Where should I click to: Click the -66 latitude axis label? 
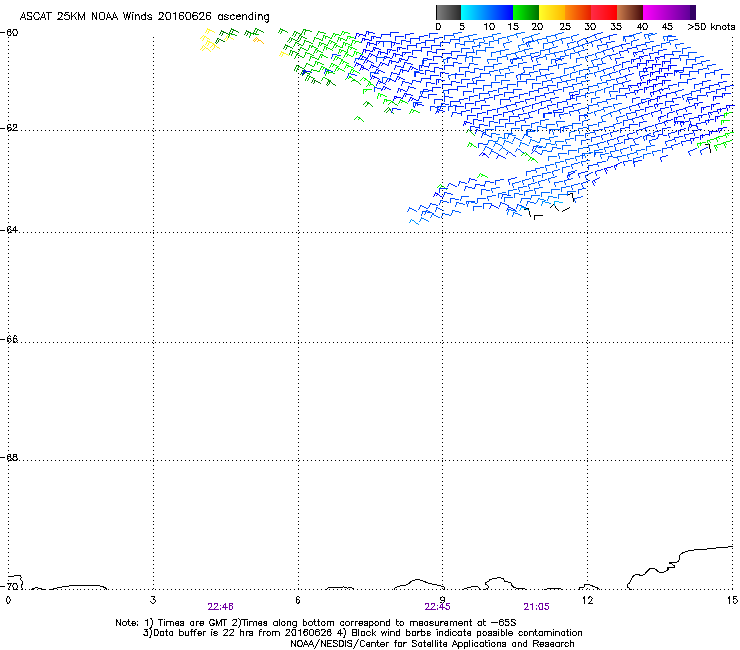tap(9, 340)
